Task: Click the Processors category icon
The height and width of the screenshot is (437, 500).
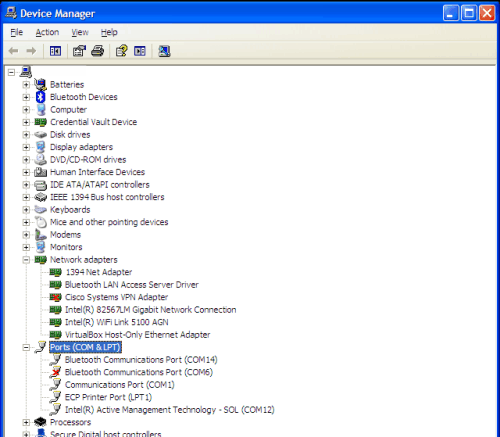Action: (40, 422)
